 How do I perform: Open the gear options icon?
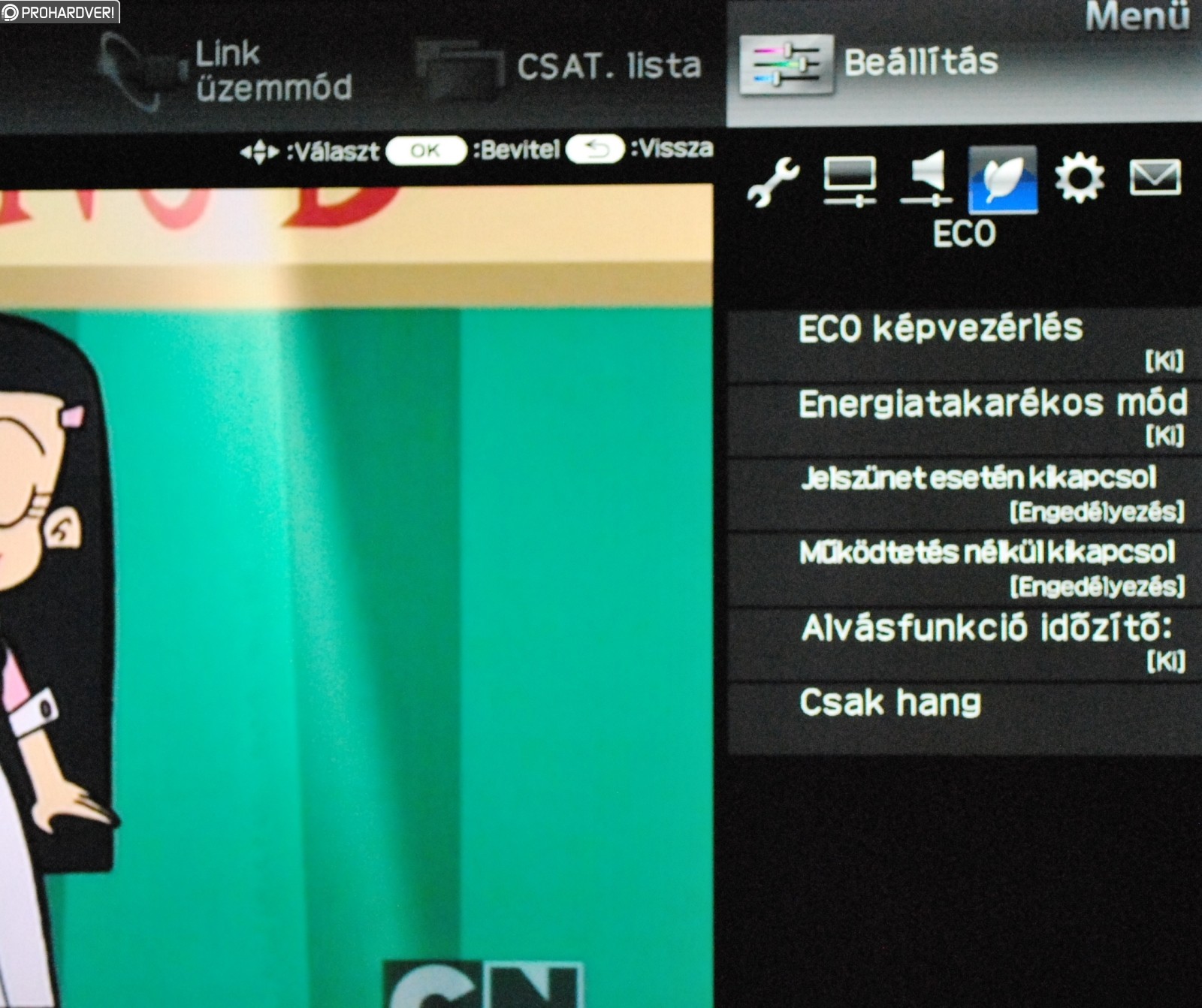click(x=1080, y=178)
